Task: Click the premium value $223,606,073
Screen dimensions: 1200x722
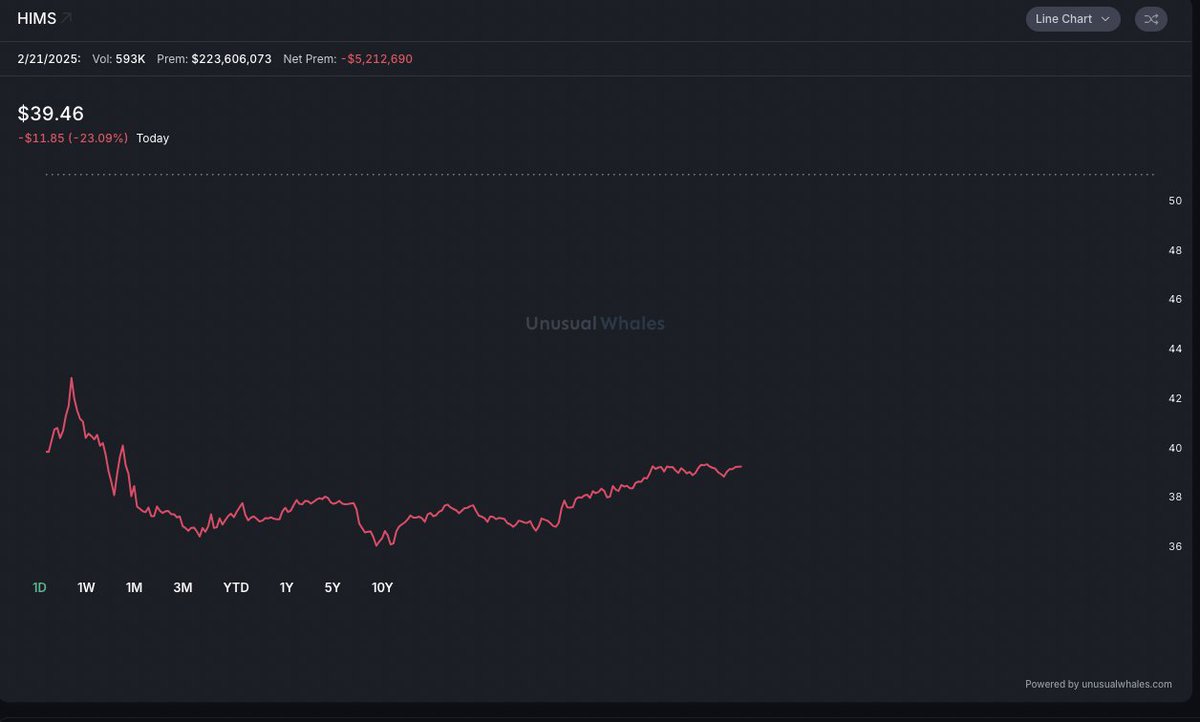Action: (231, 59)
